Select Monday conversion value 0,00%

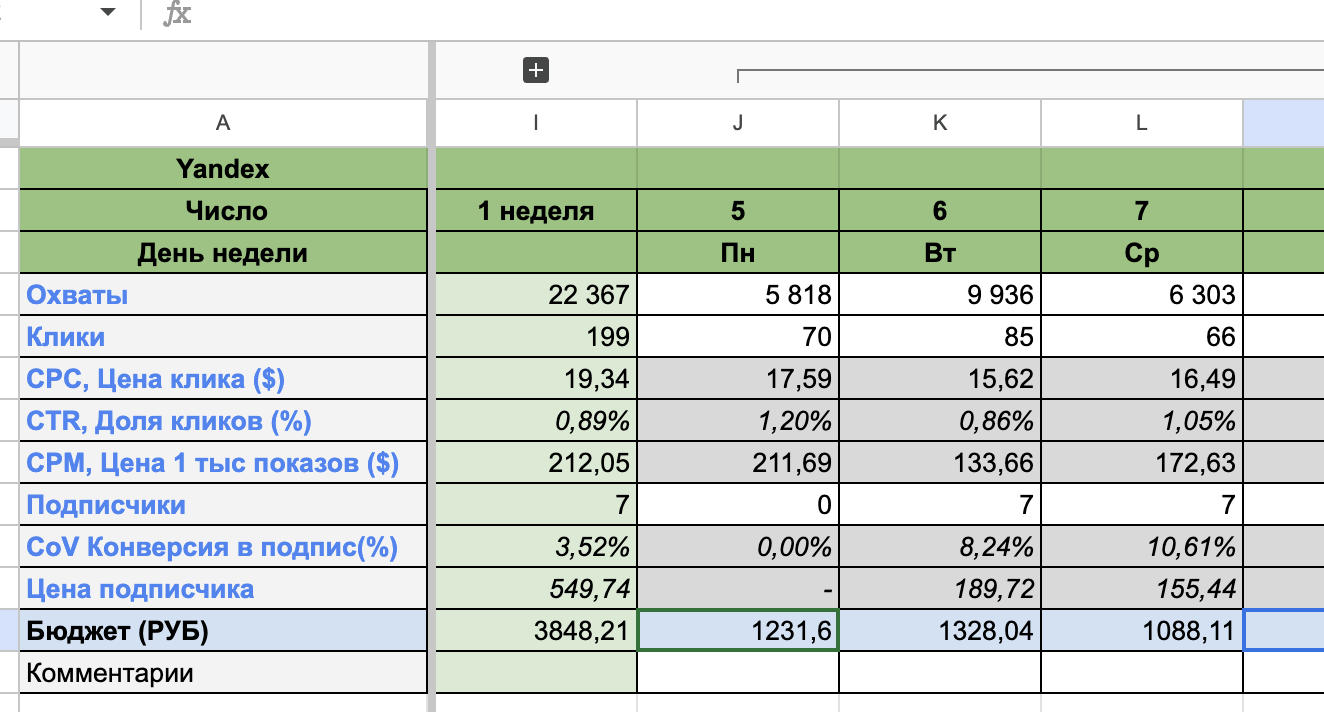click(x=738, y=547)
